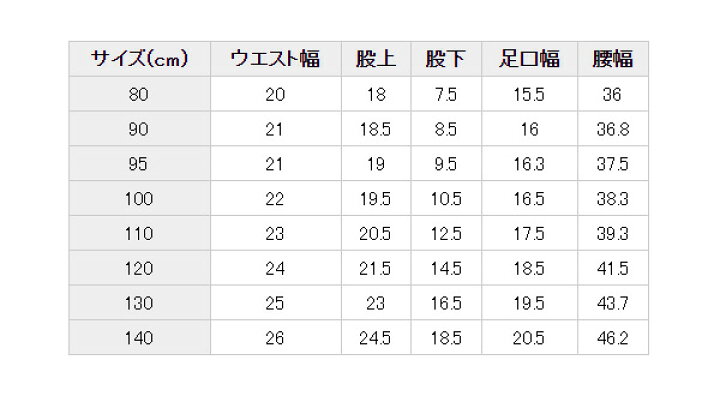Click the 股上 column header
720x396 pixels.
pos(376,59)
